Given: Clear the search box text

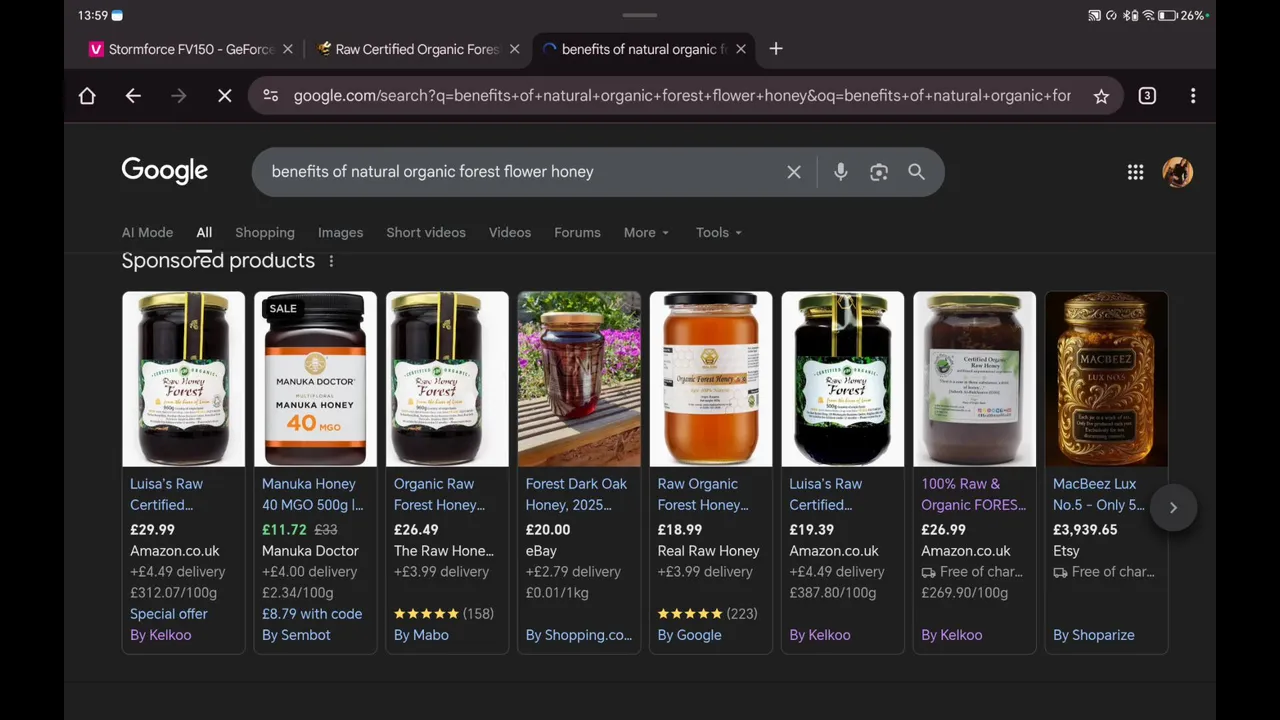Looking at the screenshot, I should pos(794,172).
